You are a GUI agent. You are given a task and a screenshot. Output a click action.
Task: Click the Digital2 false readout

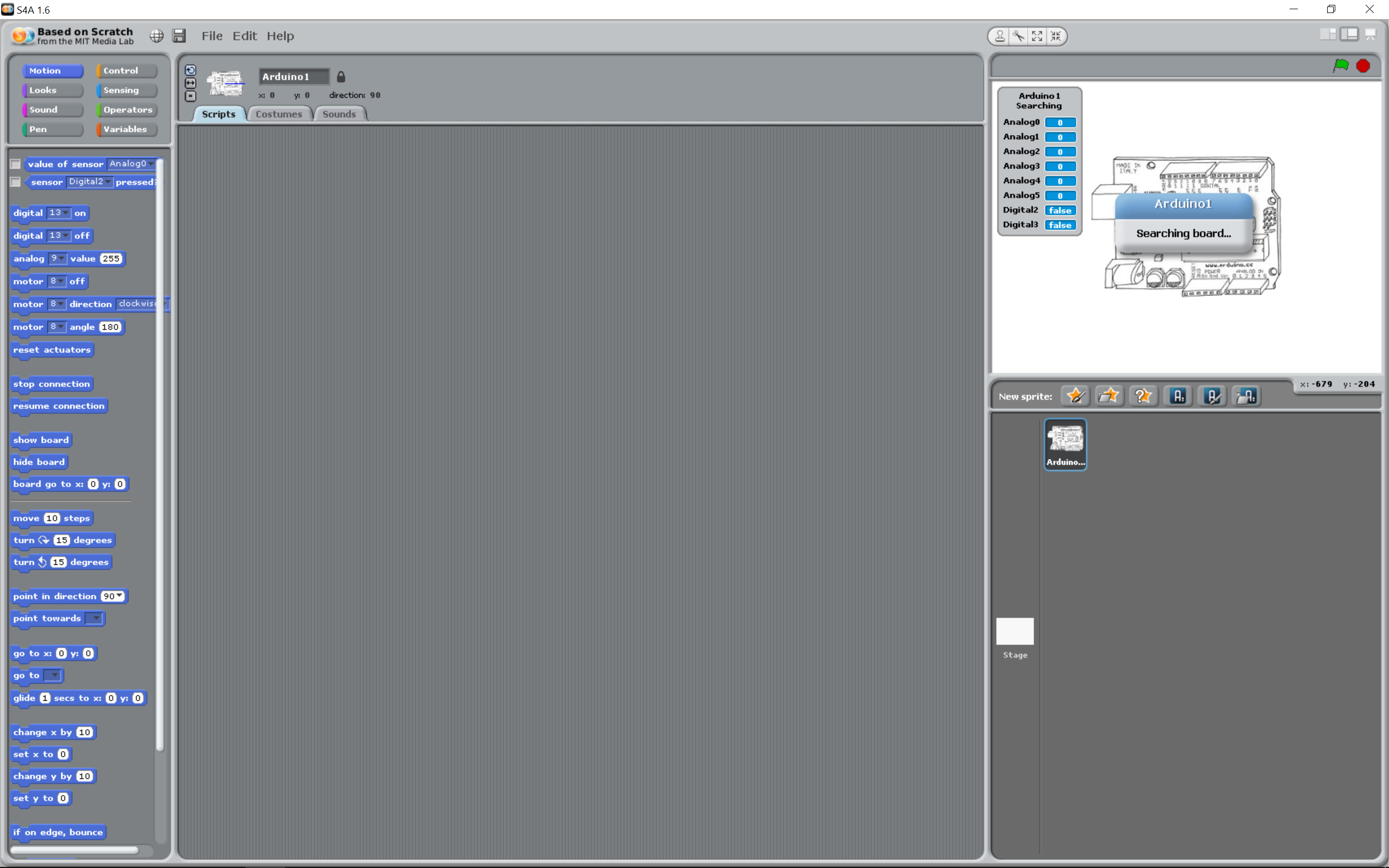[1060, 210]
